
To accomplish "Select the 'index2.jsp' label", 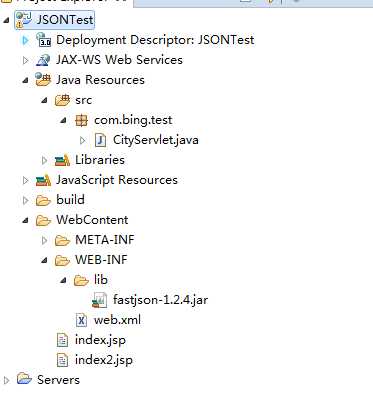I will 104,360.
